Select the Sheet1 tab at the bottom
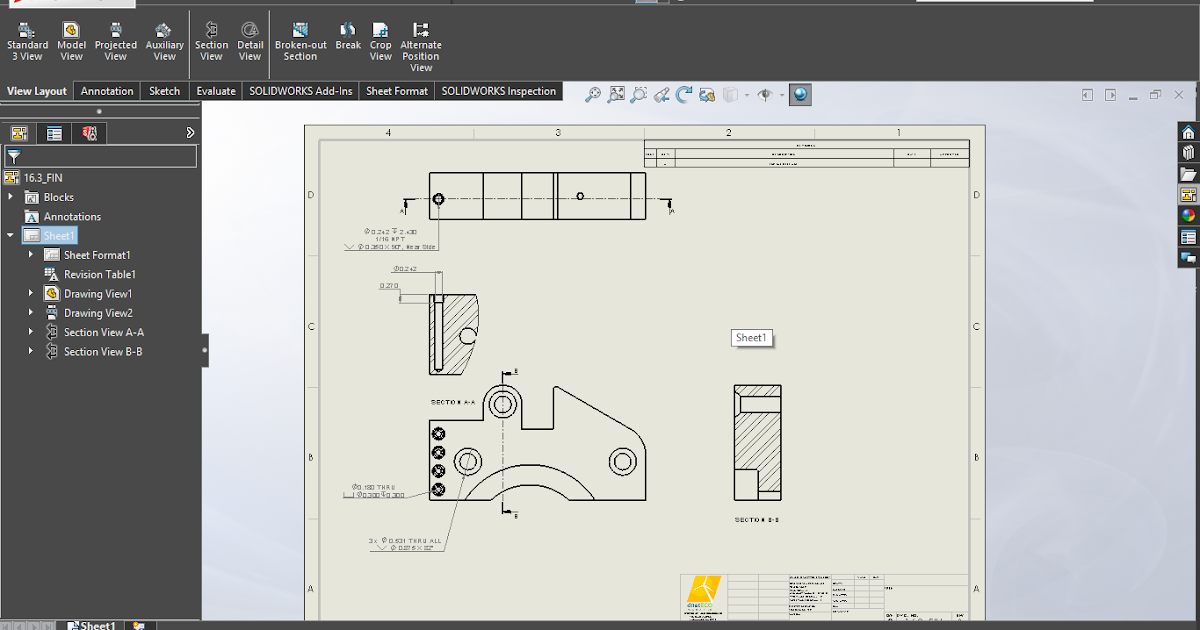The image size is (1200, 630). [91, 625]
